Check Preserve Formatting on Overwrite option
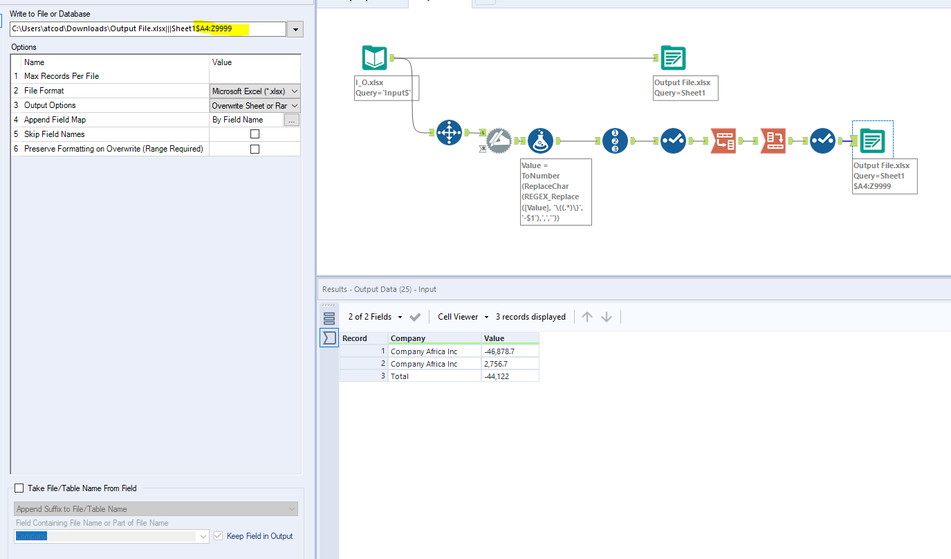 254,149
